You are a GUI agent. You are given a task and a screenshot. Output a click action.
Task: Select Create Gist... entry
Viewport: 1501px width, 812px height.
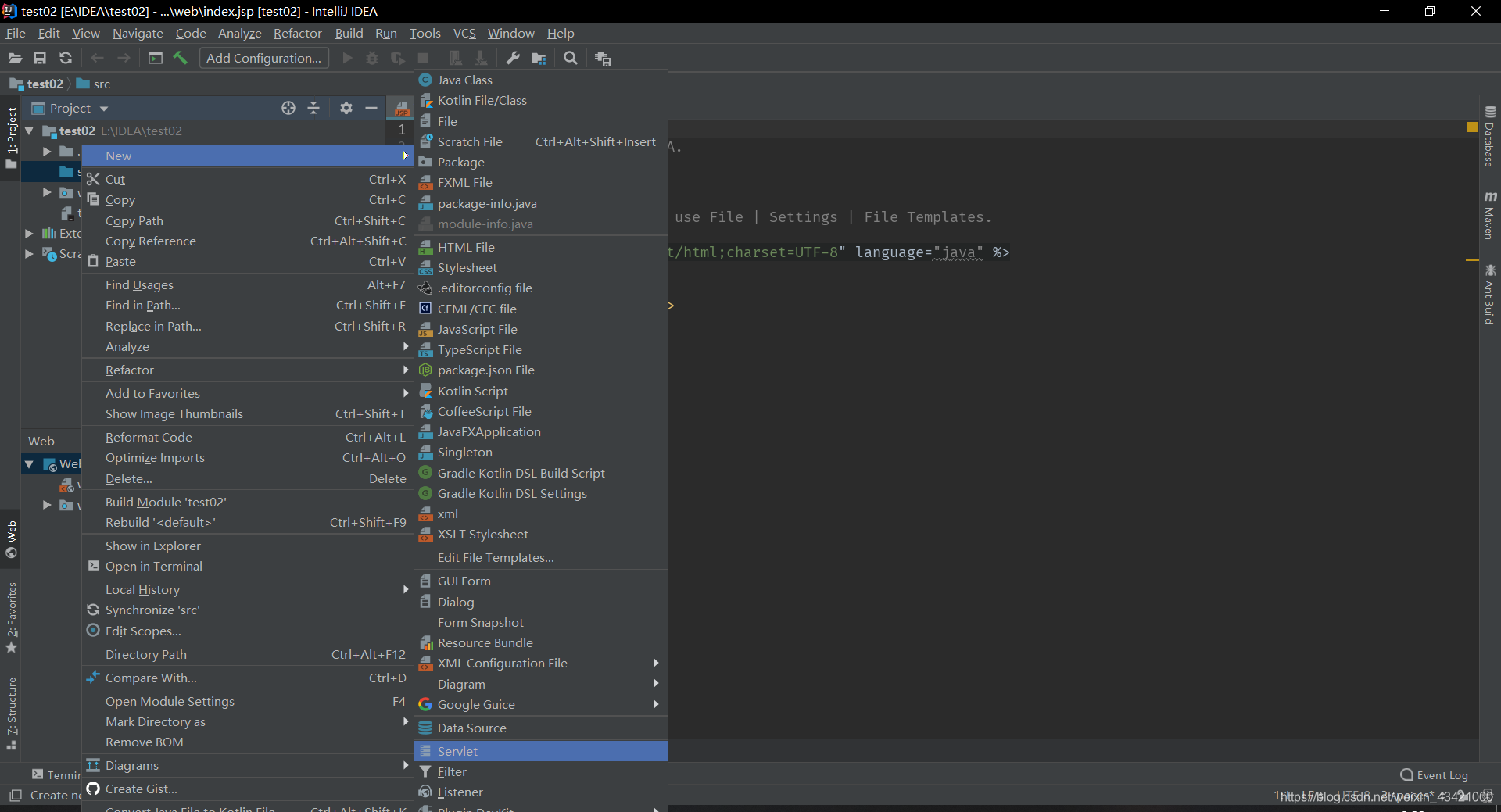[x=248, y=789]
